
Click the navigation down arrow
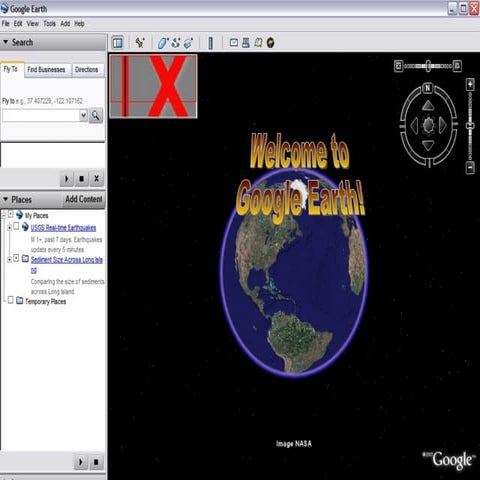click(428, 145)
